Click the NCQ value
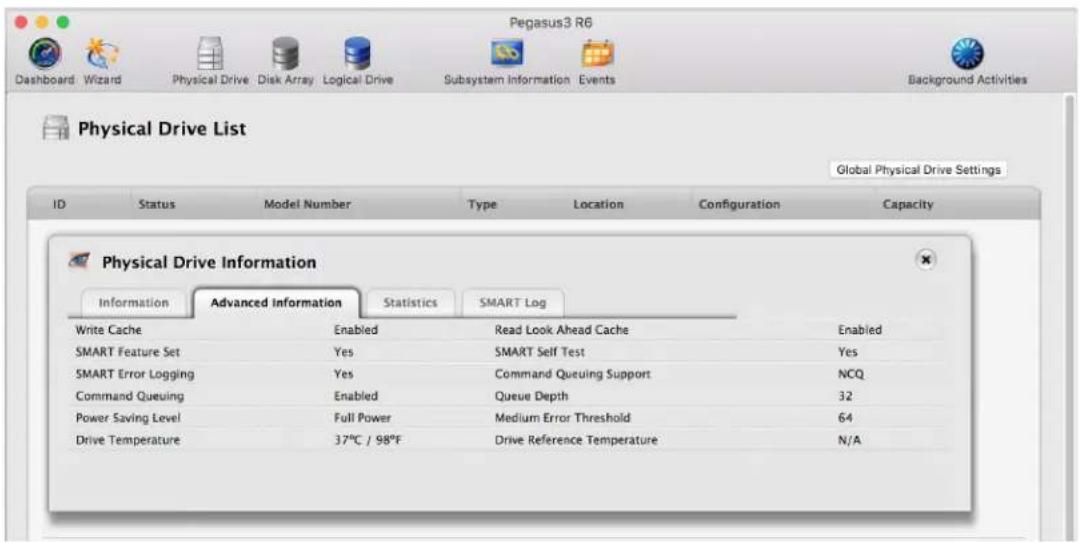The height and width of the screenshot is (542, 1079). point(851,374)
